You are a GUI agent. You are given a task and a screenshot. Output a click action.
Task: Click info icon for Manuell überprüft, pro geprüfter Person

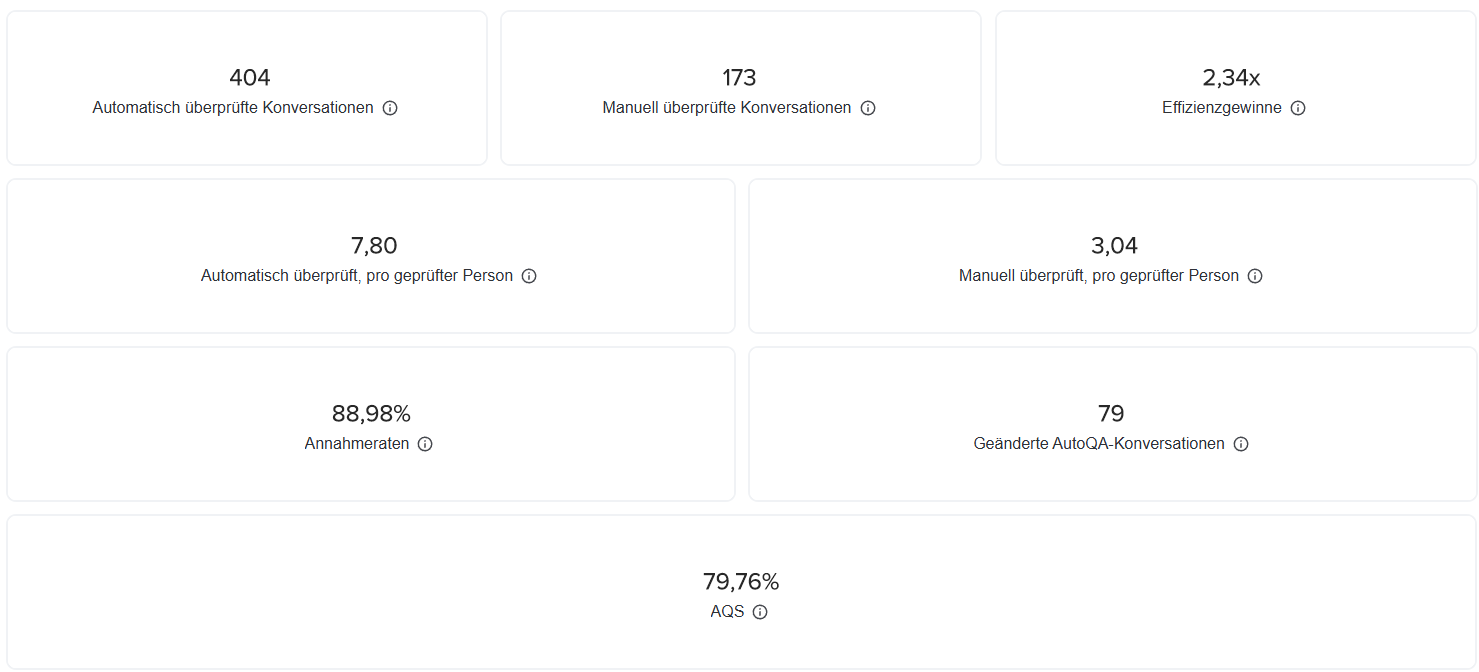1255,276
